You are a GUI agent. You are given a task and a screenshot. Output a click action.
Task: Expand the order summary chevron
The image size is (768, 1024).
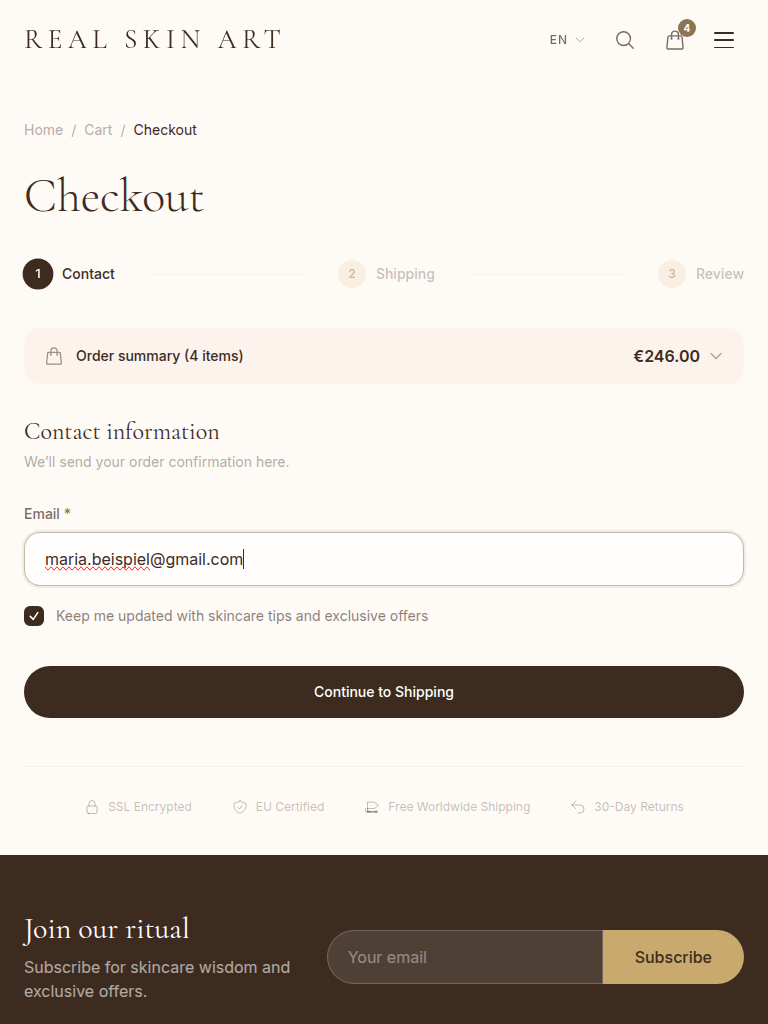coord(716,356)
